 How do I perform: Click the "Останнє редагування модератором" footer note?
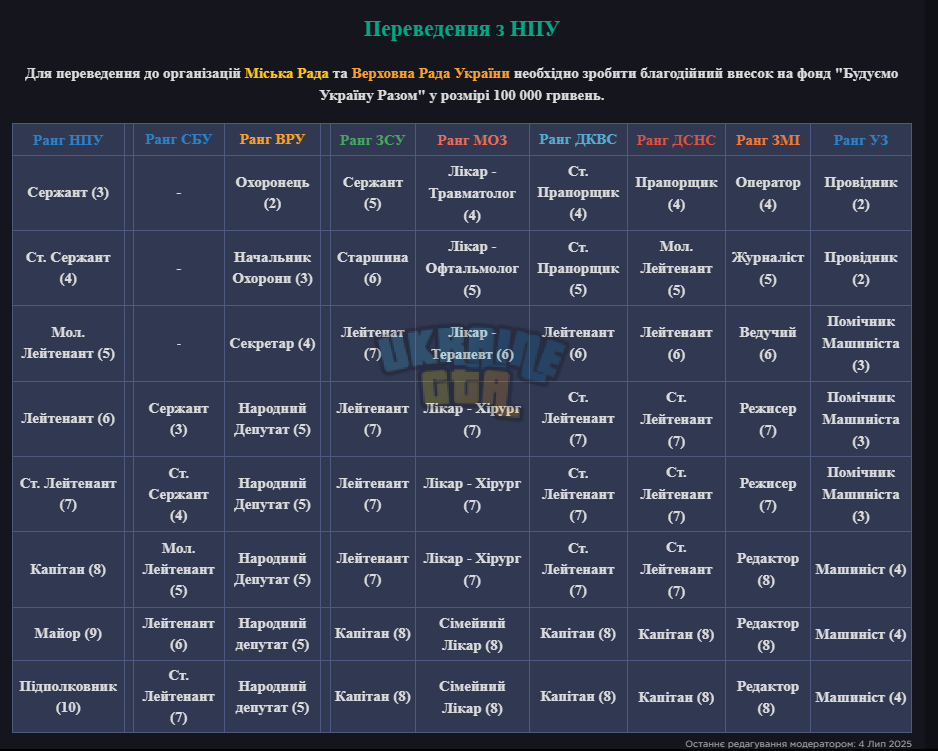798,744
